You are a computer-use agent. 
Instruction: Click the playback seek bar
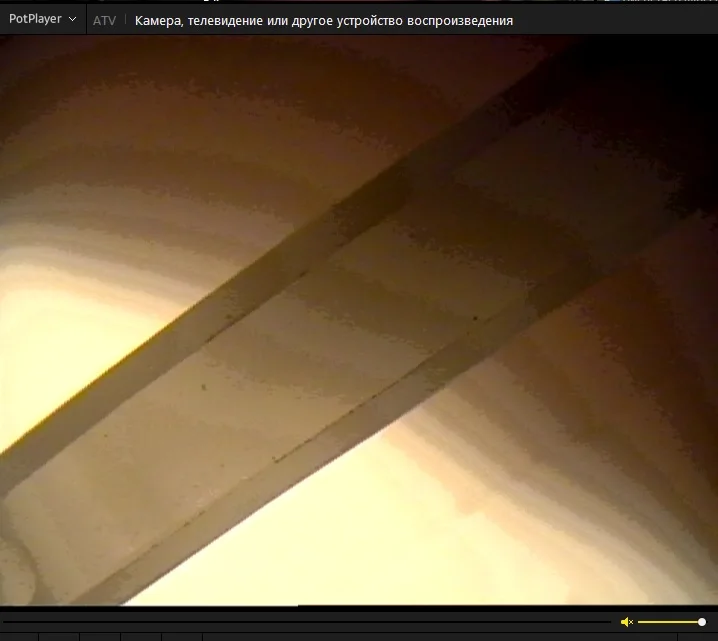pyautogui.click(x=307, y=622)
